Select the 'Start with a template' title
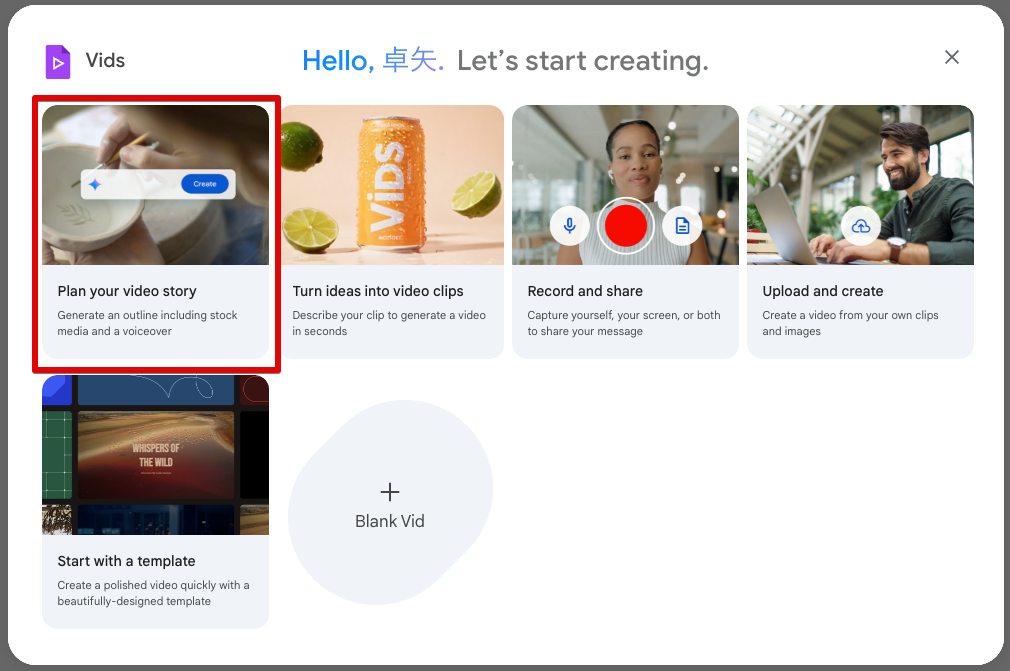Screen dimensions: 1010x671 click(126, 561)
